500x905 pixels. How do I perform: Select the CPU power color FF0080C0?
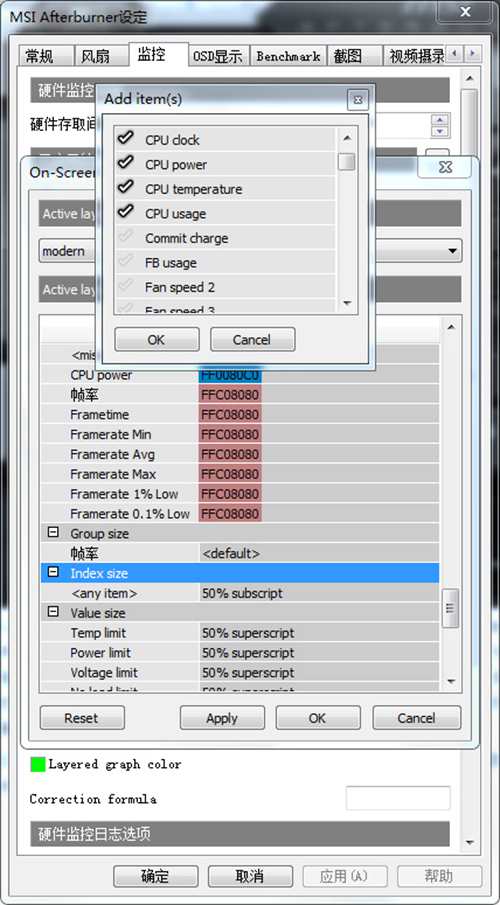coord(230,375)
